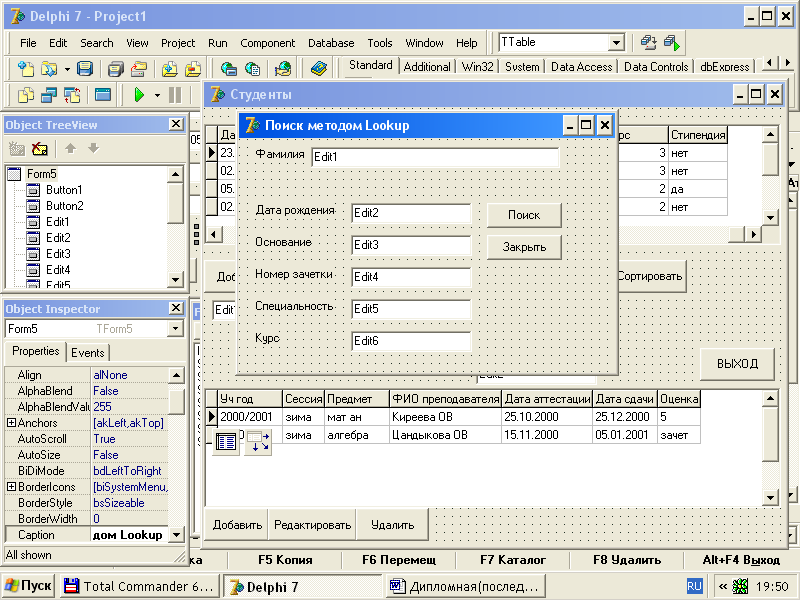Switch to Total Commander taskbar button
The height and width of the screenshot is (600, 800).
coord(139,586)
